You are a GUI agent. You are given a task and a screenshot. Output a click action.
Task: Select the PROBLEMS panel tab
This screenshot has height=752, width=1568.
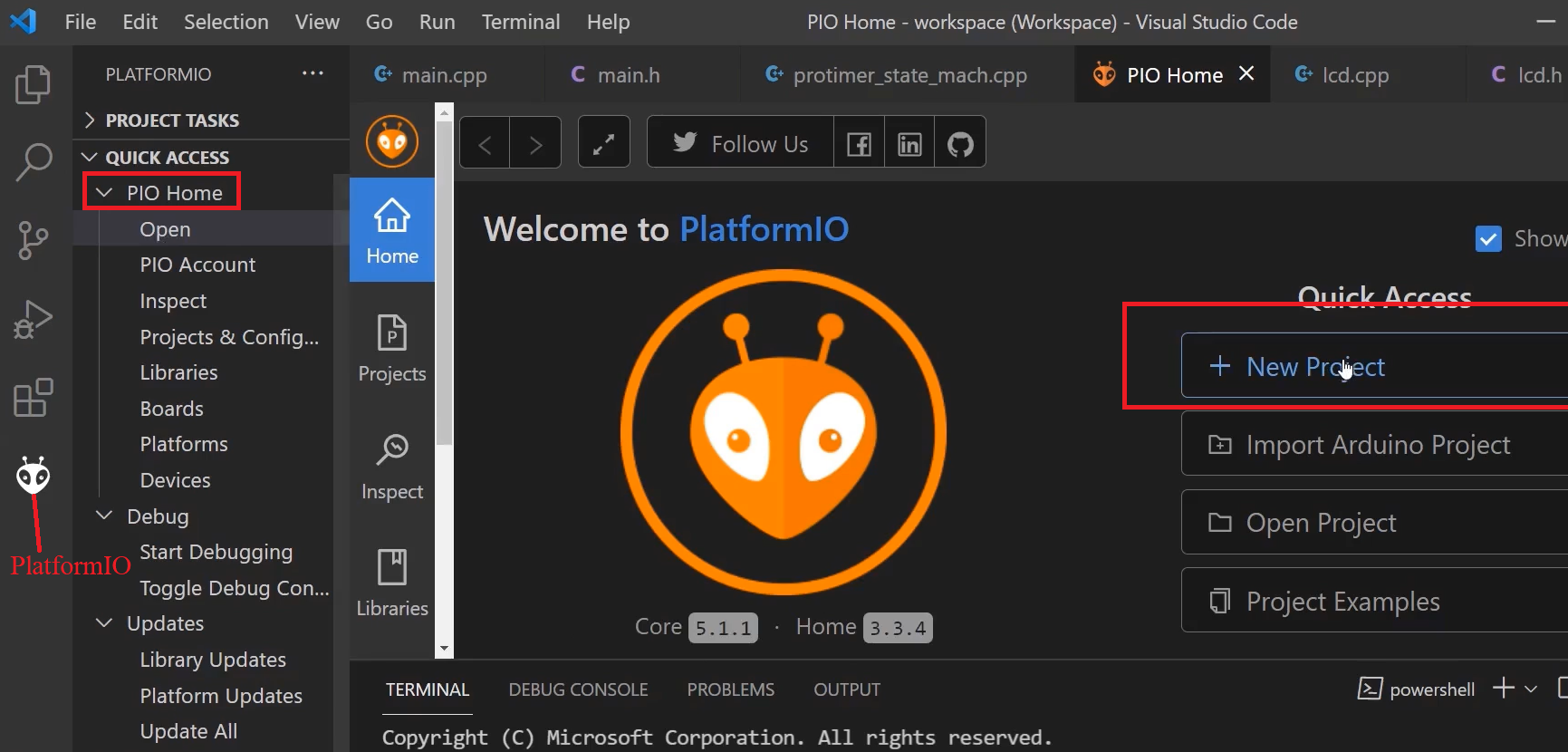[730, 689]
